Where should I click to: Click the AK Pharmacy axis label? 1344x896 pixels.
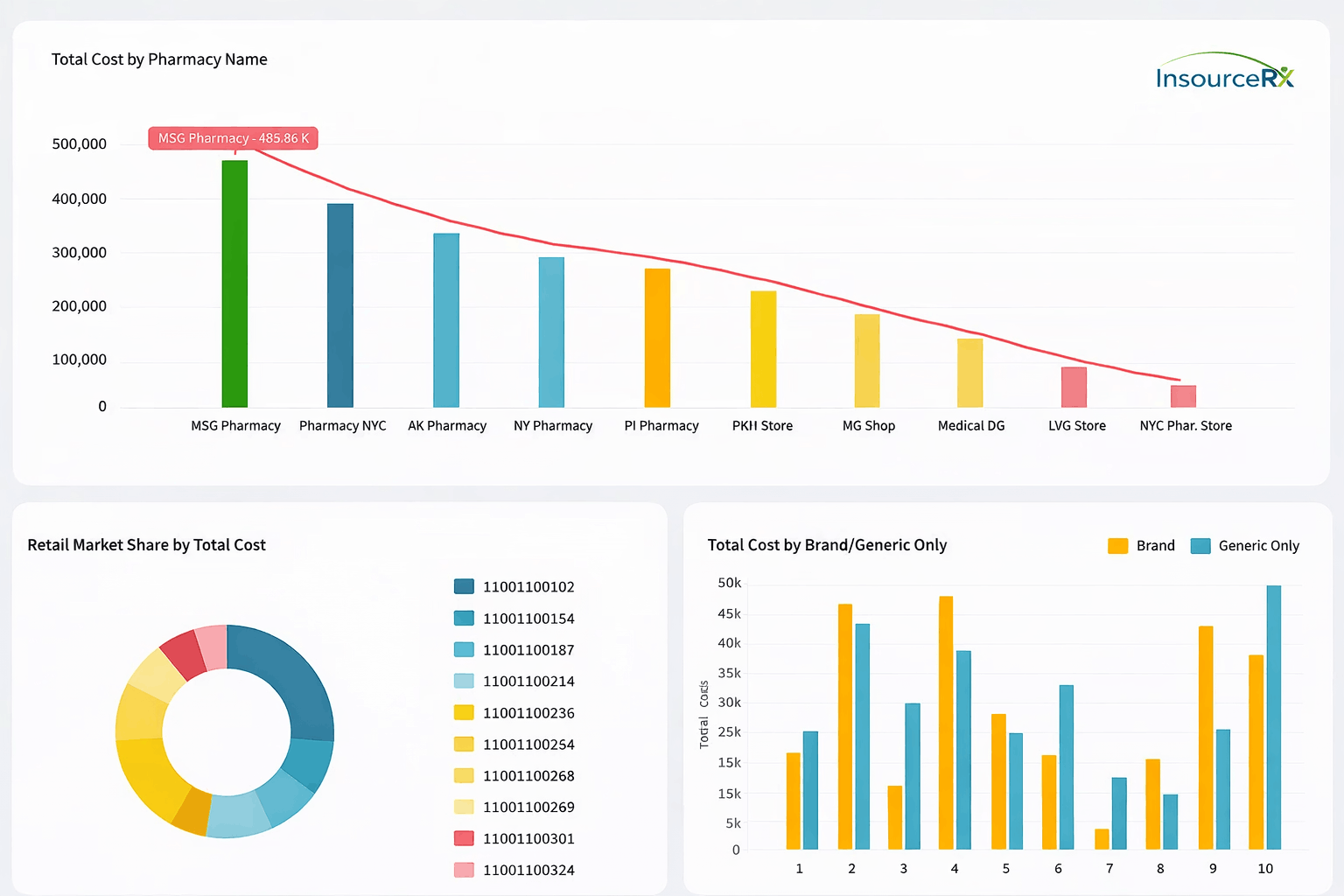447,426
